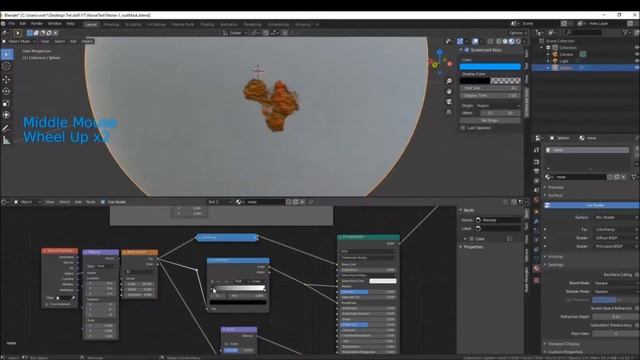Click the viewport pan hand icon

[x=449, y=91]
